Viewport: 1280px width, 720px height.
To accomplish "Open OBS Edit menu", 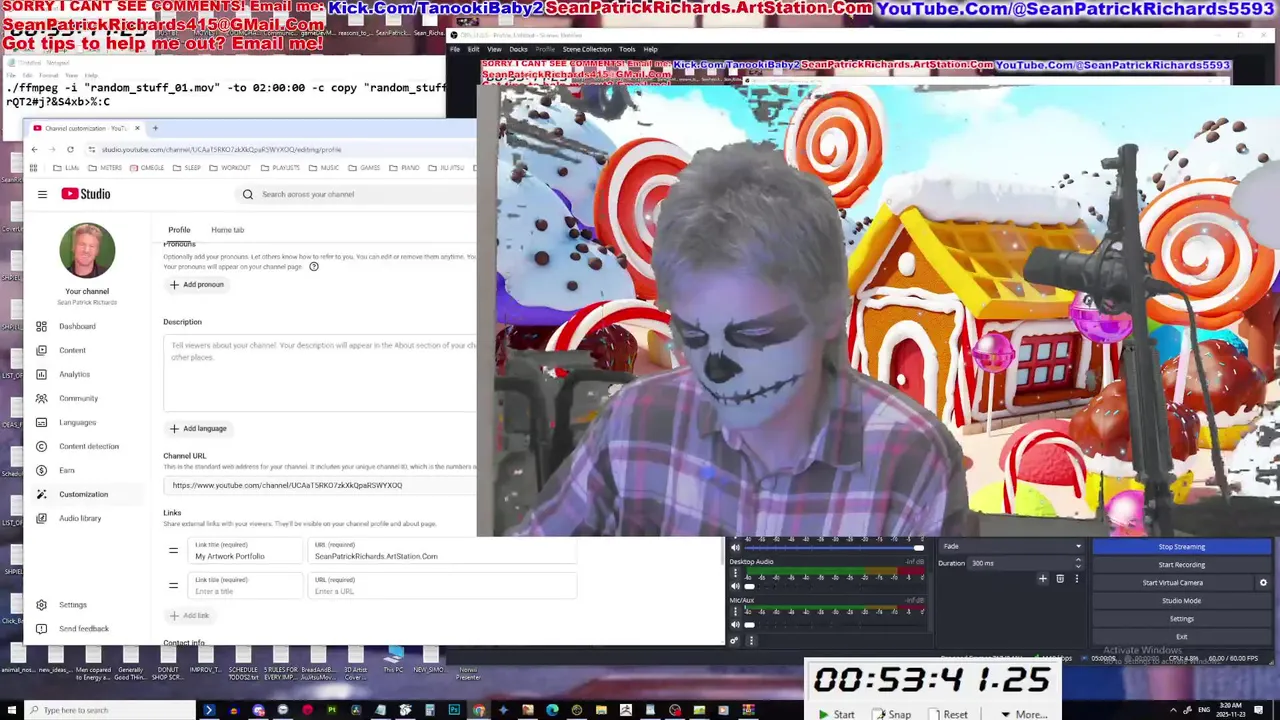I will click(473, 49).
